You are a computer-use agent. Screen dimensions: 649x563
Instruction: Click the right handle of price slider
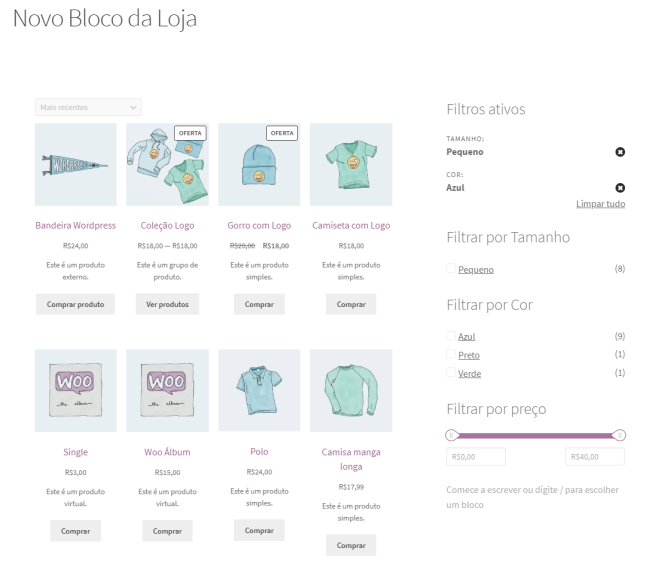click(619, 435)
